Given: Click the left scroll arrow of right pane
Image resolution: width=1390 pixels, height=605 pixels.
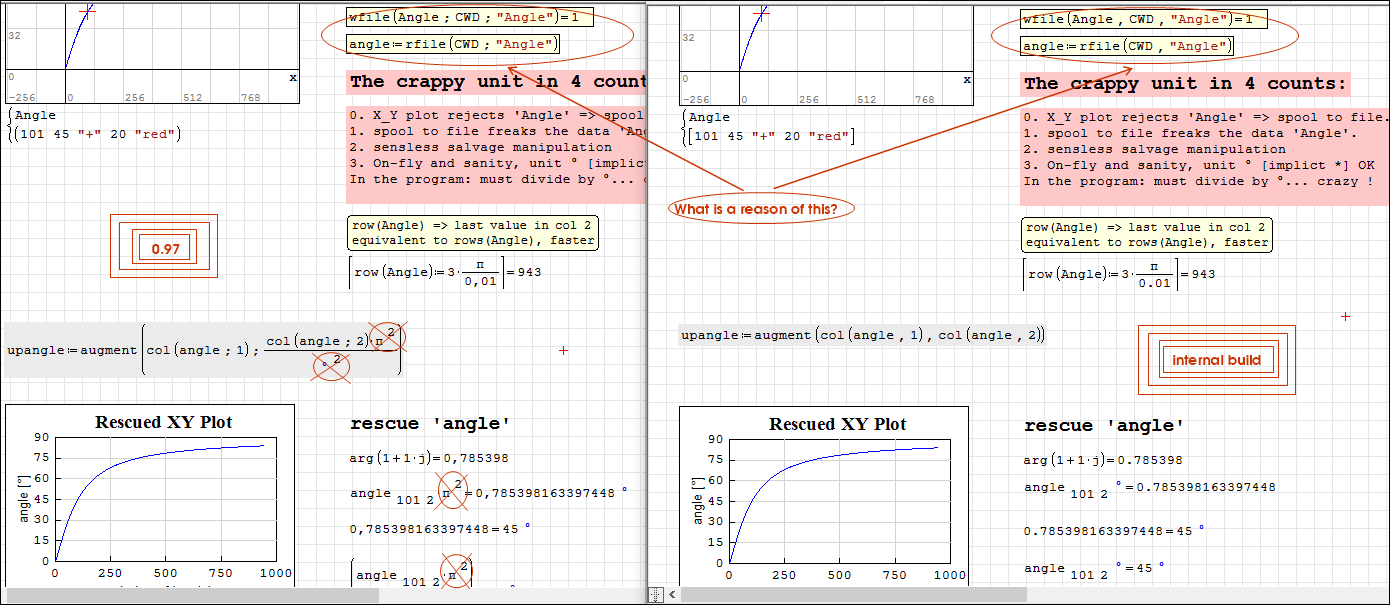Looking at the screenshot, I should click(x=672, y=595).
